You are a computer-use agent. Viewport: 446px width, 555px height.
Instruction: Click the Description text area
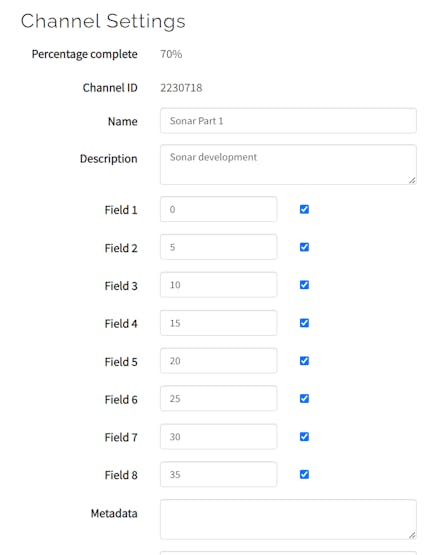[288, 164]
